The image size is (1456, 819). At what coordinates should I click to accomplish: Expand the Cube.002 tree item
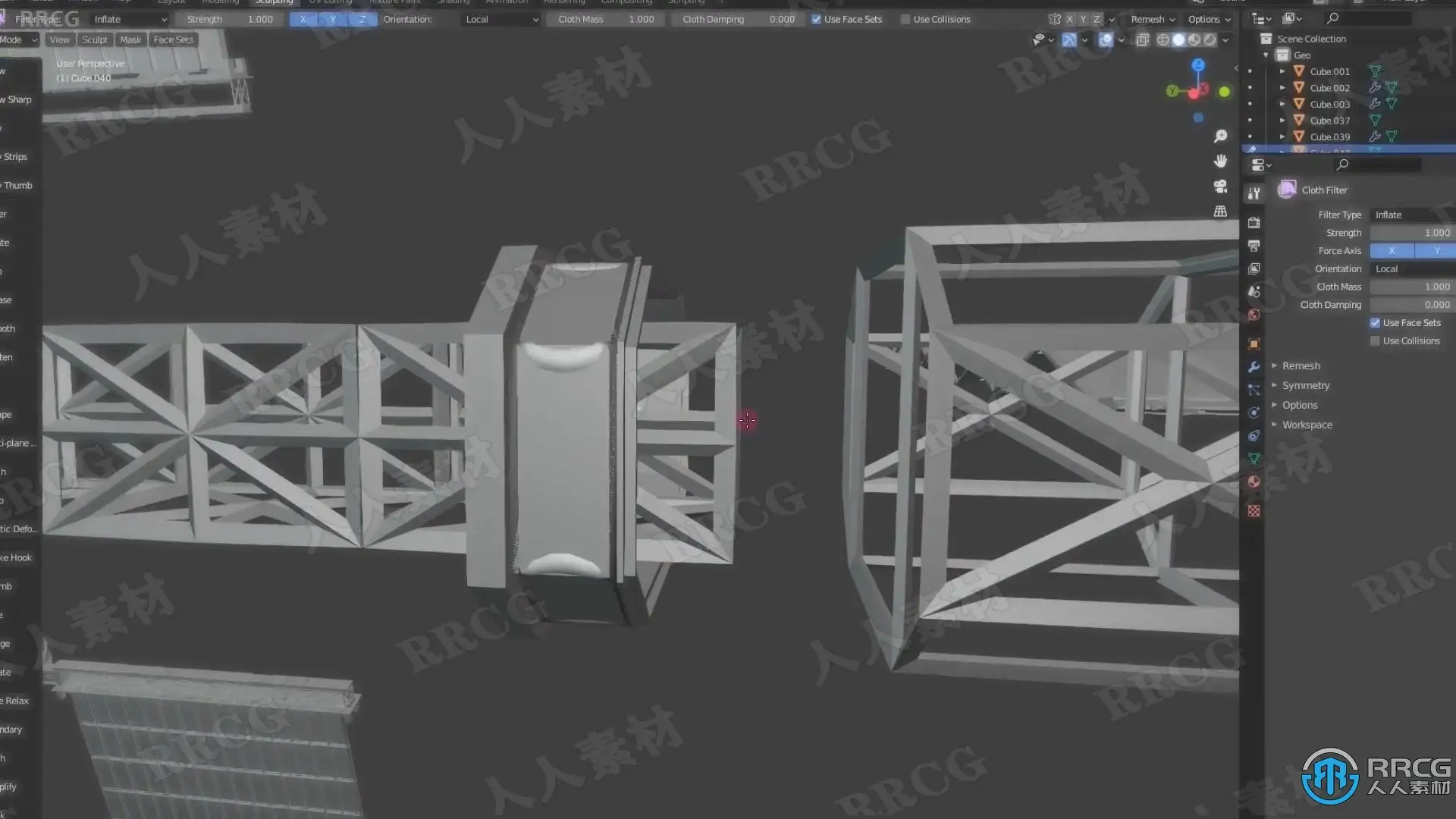click(1282, 88)
